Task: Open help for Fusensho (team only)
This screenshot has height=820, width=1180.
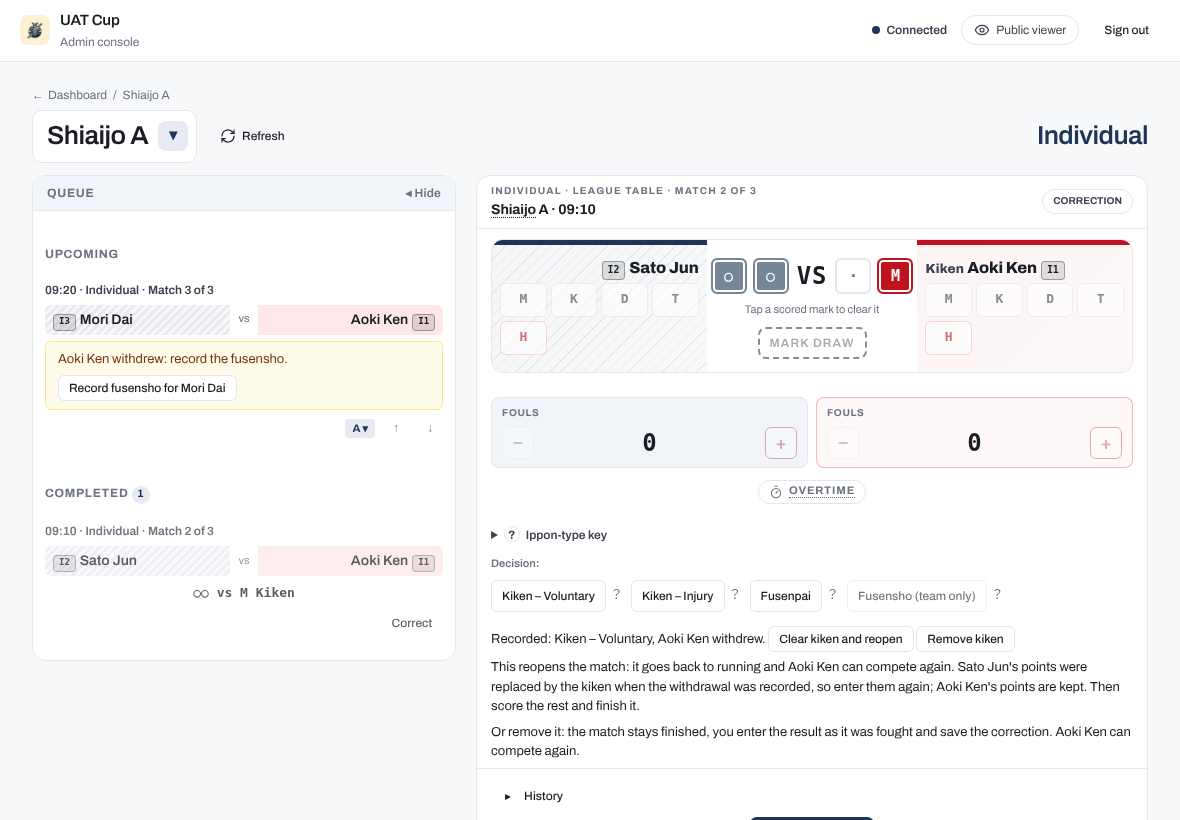Action: pyautogui.click(x=997, y=594)
